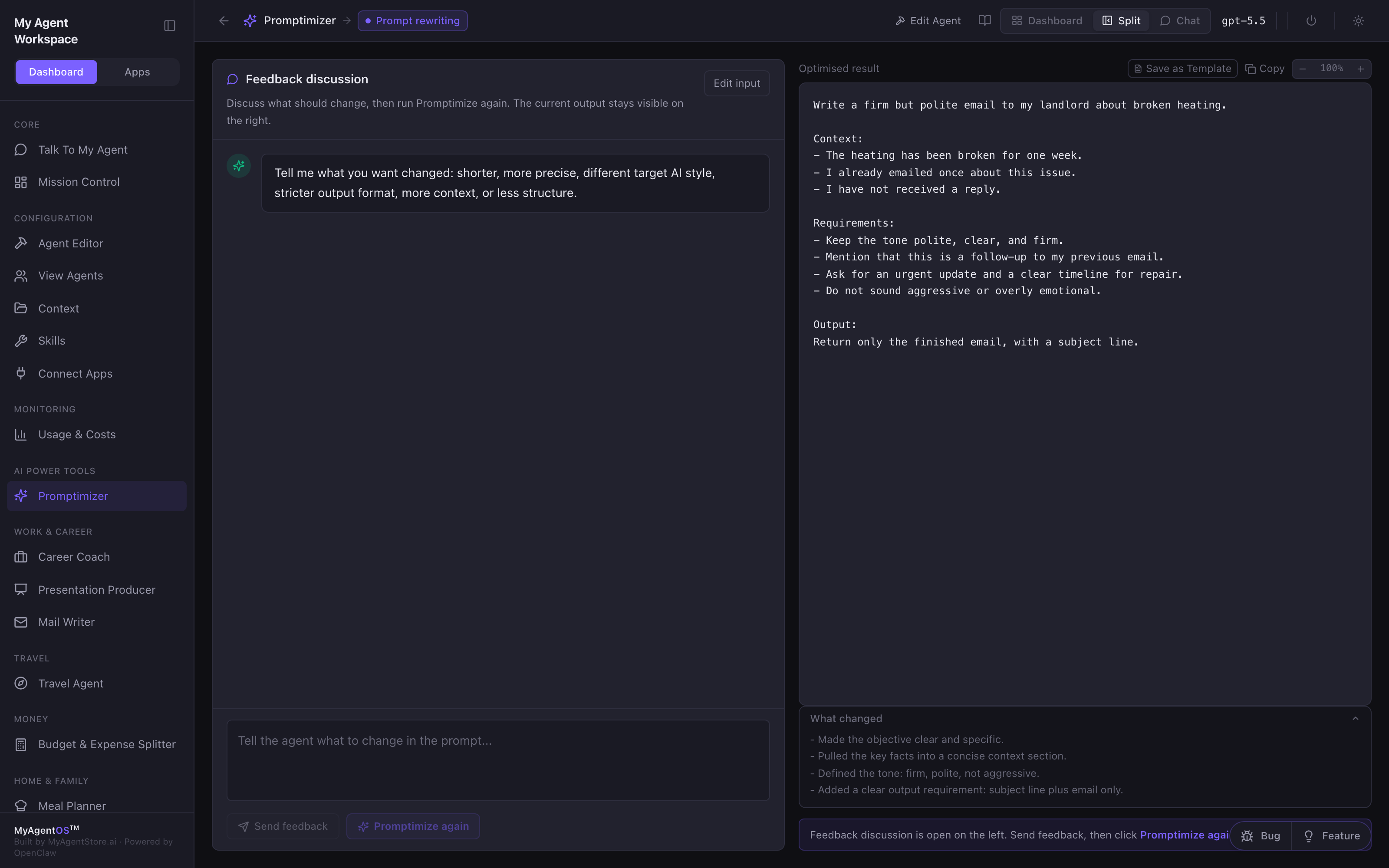Switch to the Apps sidebar tab
This screenshot has height=868, width=1389.
[137, 72]
